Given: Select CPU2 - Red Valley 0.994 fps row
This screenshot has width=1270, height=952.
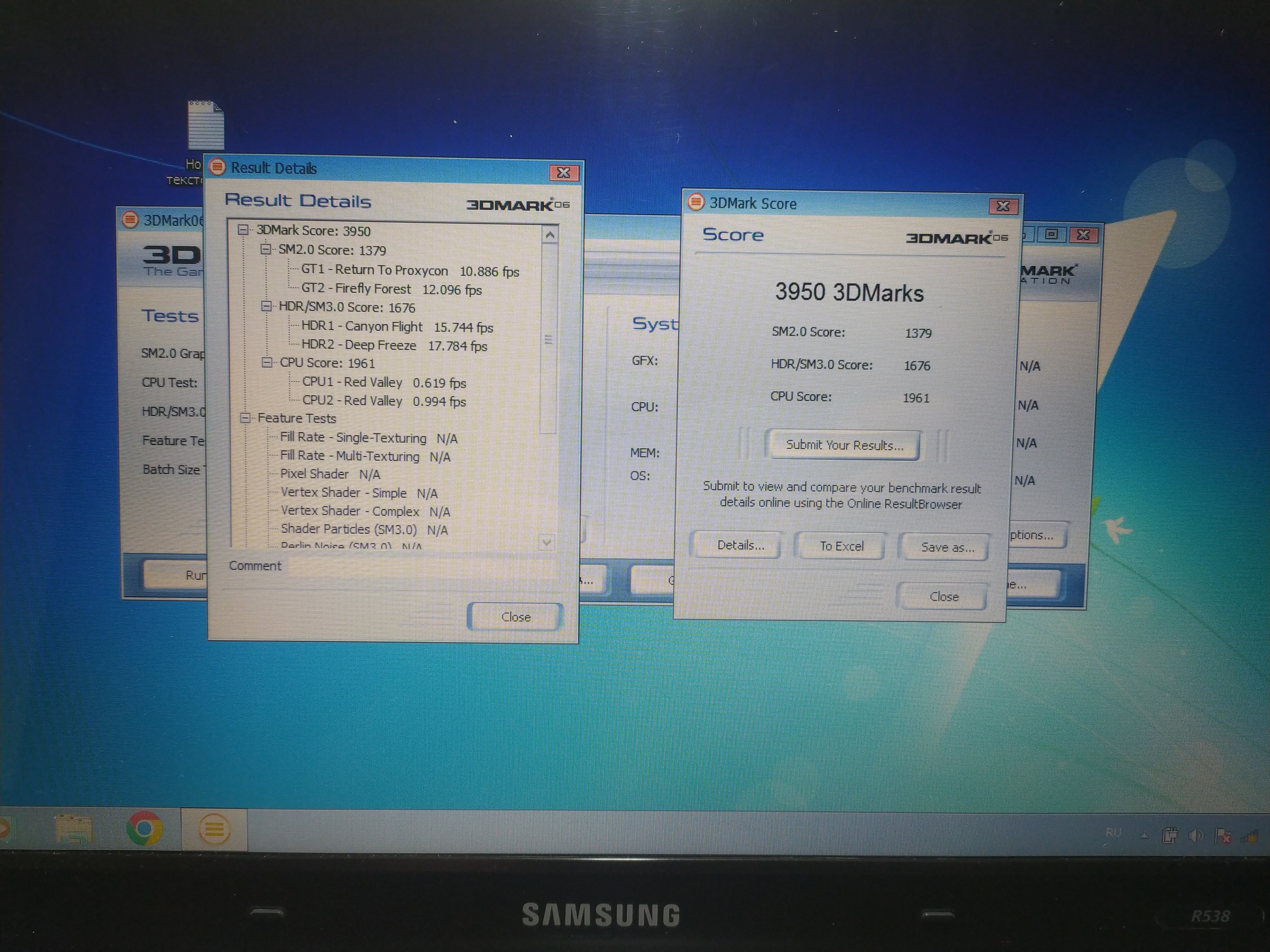Looking at the screenshot, I should pos(384,401).
